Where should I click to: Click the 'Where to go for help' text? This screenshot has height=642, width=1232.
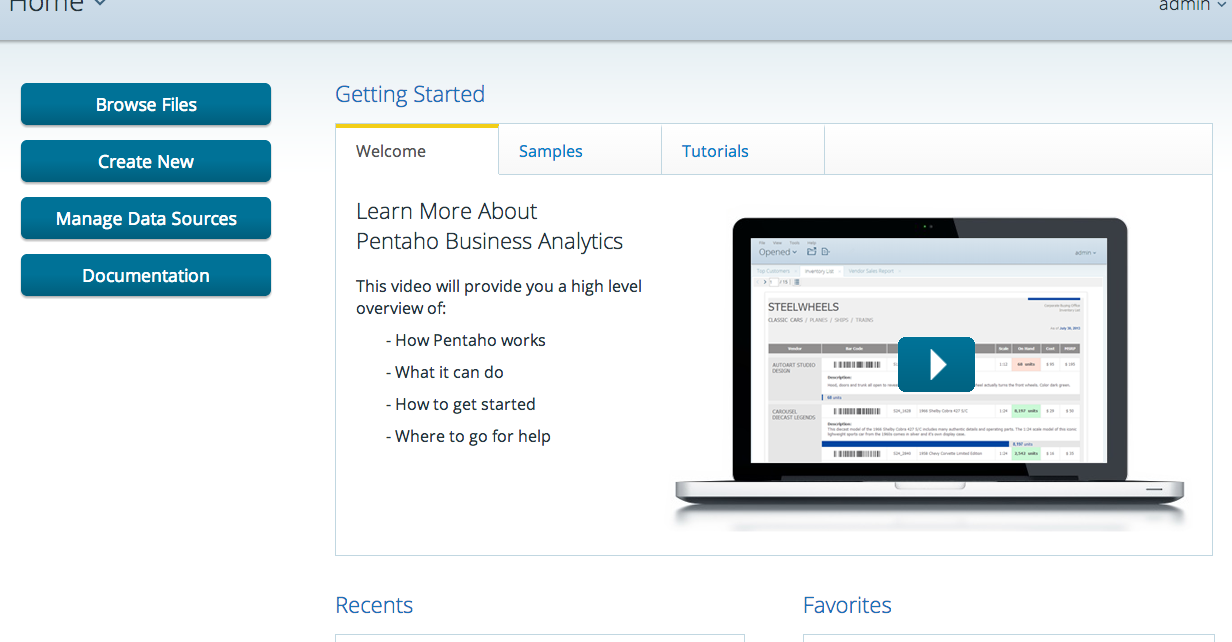(468, 436)
